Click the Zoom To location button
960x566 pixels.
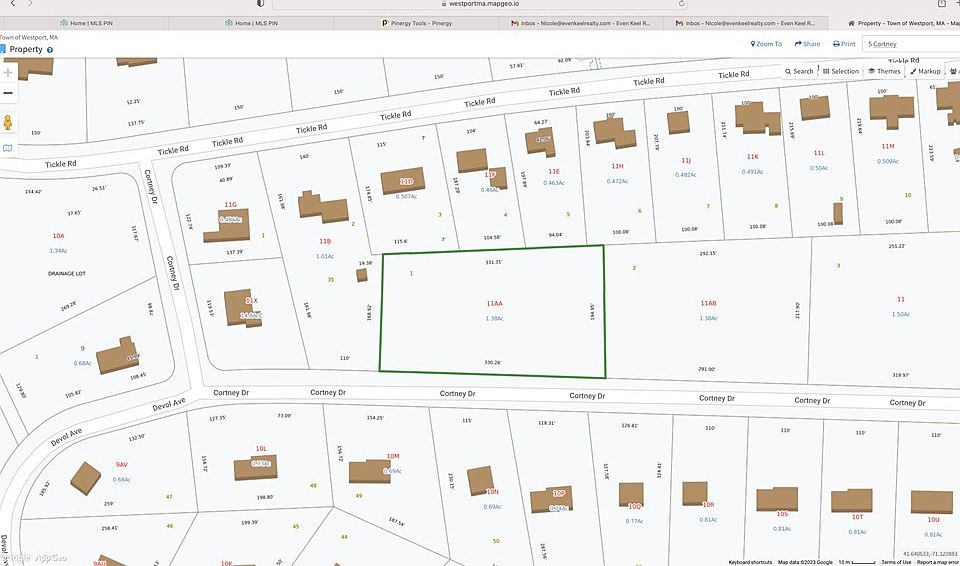pyautogui.click(x=767, y=44)
